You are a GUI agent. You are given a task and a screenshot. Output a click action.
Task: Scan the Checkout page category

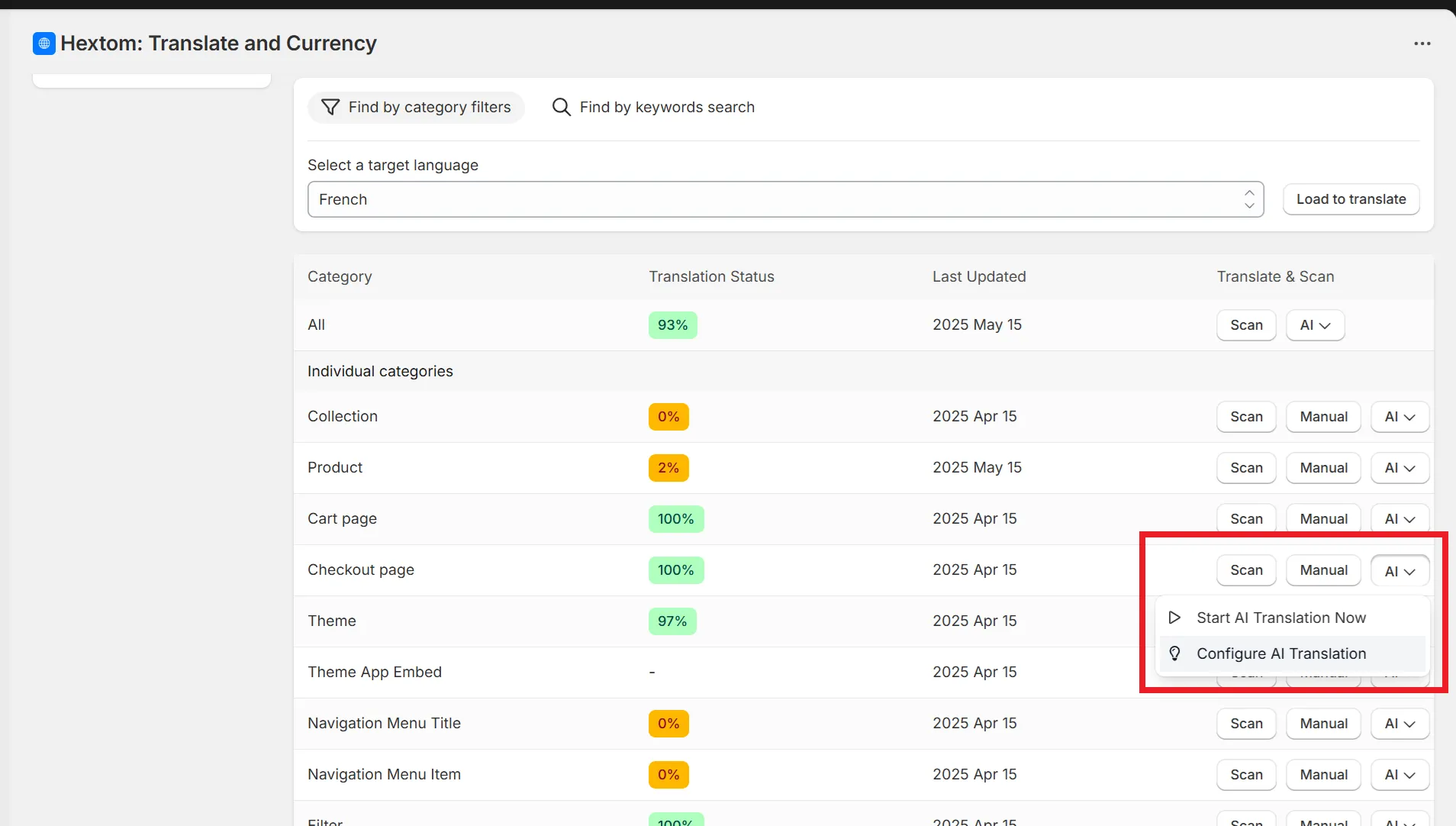point(1246,570)
